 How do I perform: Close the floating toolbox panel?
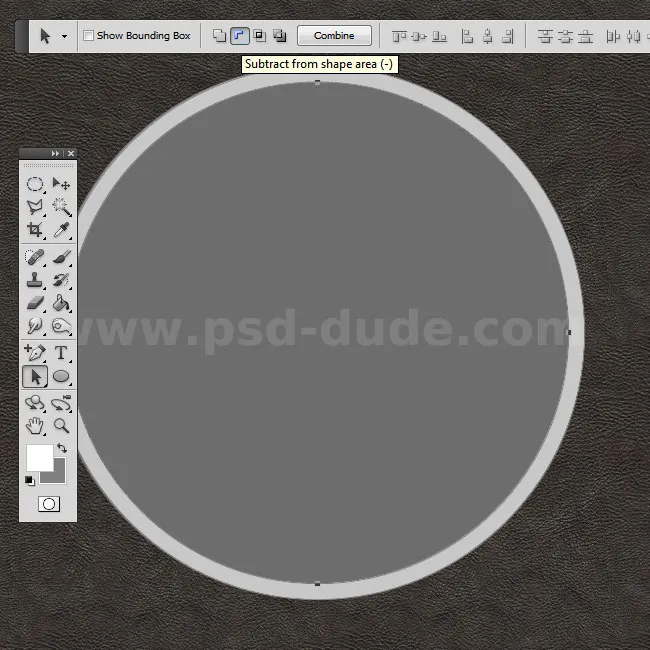pyautogui.click(x=71, y=153)
